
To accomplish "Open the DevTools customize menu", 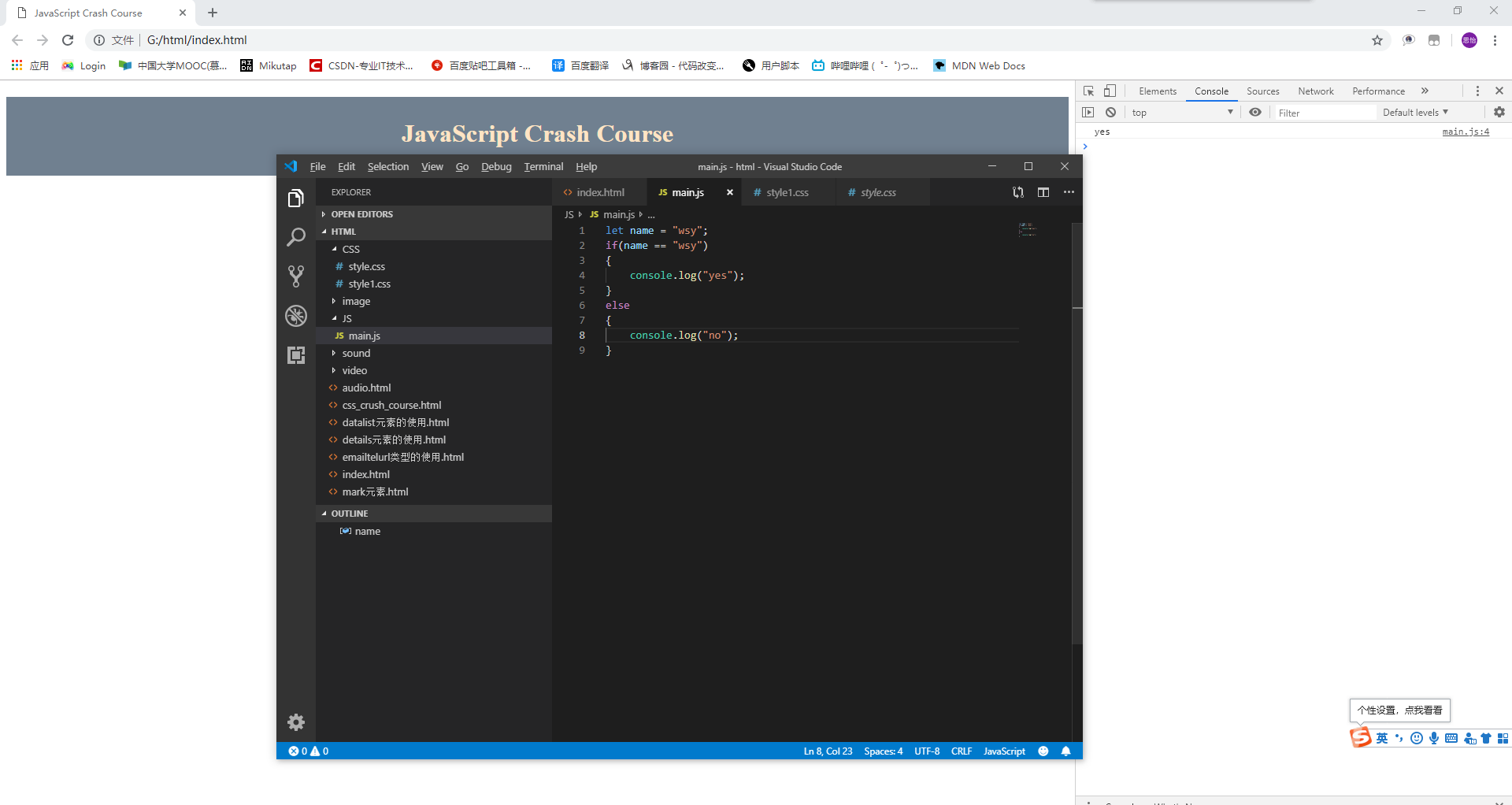I will pos(1478,91).
